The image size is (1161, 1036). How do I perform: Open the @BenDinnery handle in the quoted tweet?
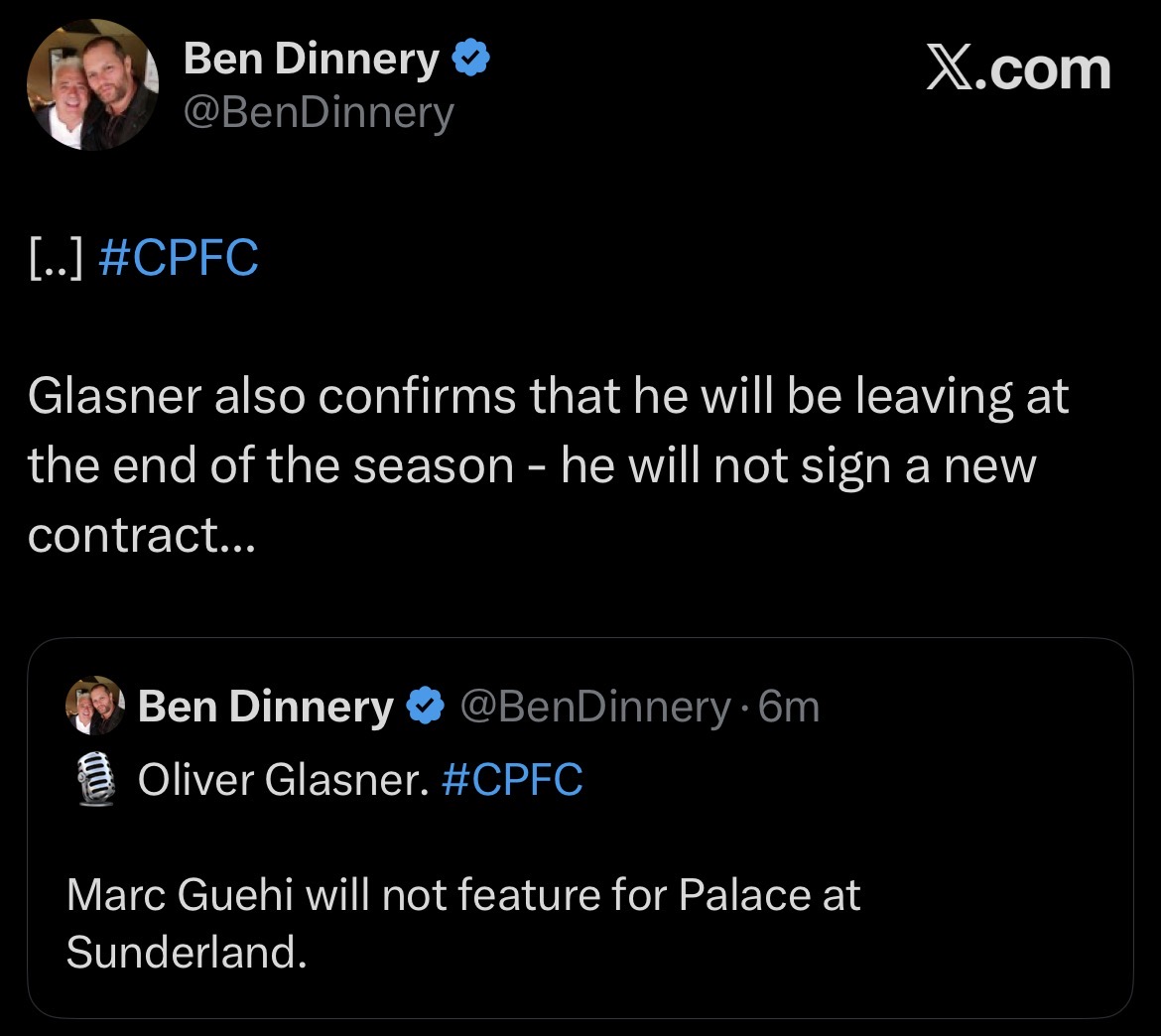point(592,707)
